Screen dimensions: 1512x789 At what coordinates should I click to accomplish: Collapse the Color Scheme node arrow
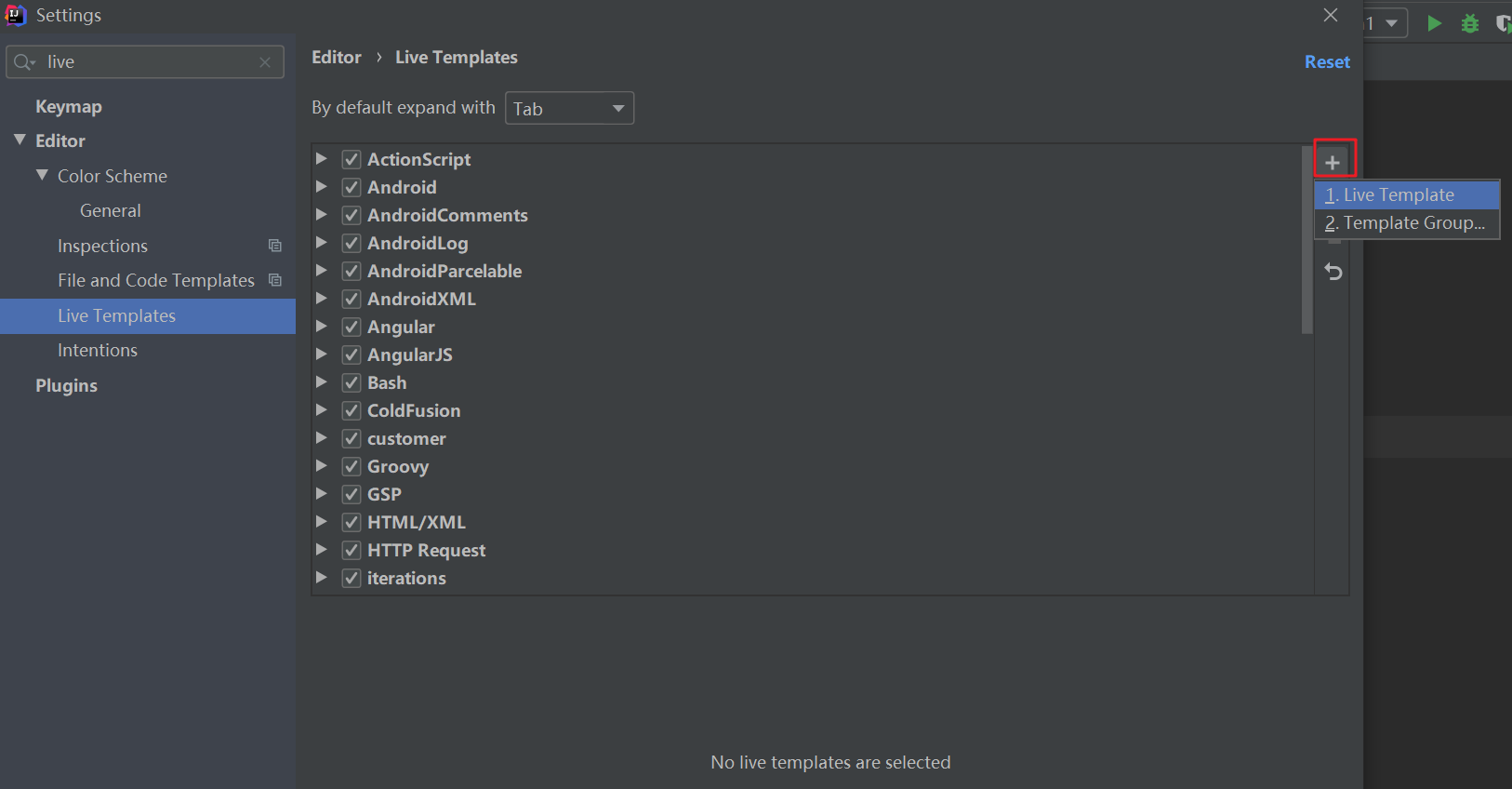point(42,175)
